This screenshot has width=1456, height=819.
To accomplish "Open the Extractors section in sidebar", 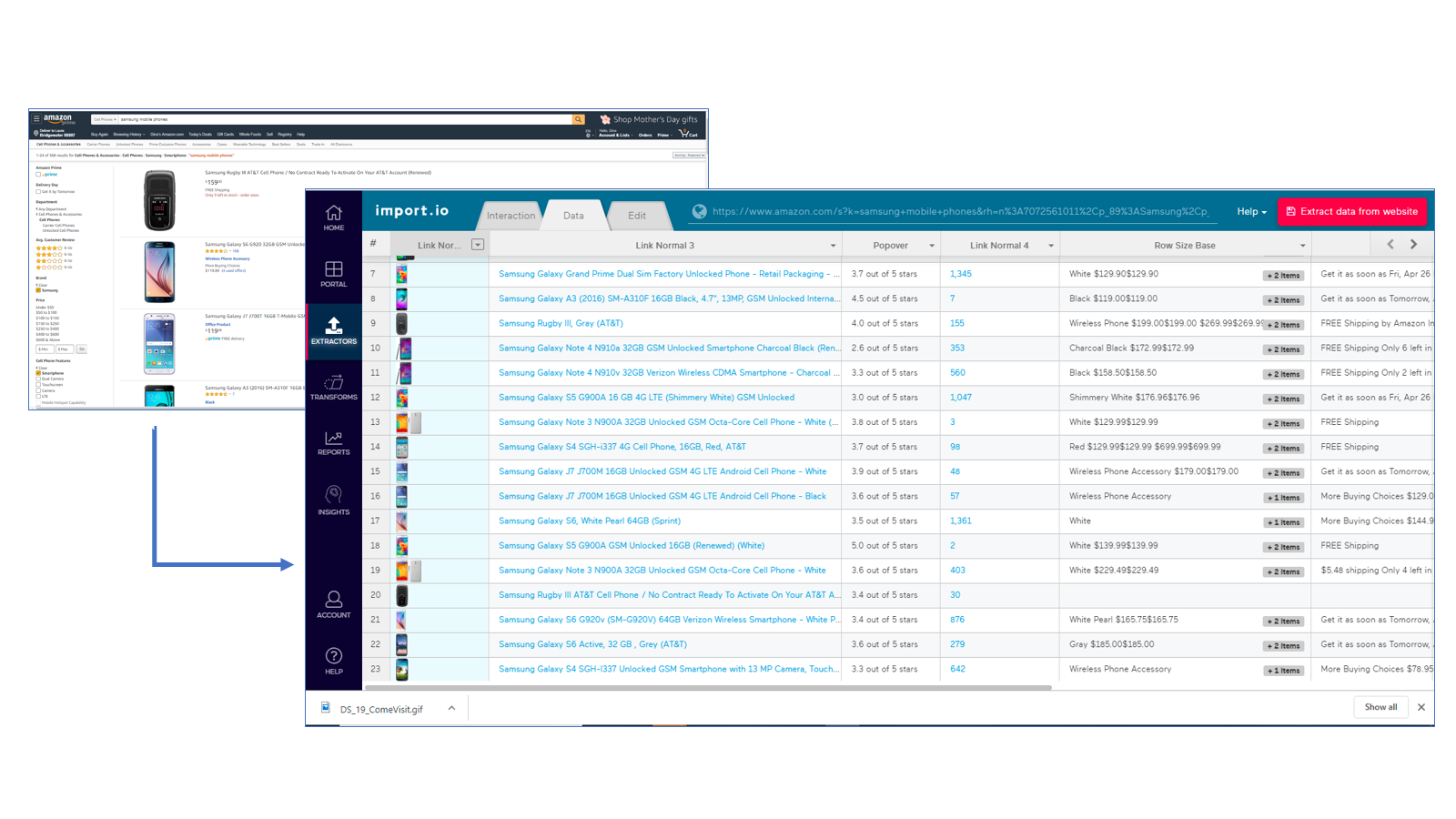I will 333,330.
